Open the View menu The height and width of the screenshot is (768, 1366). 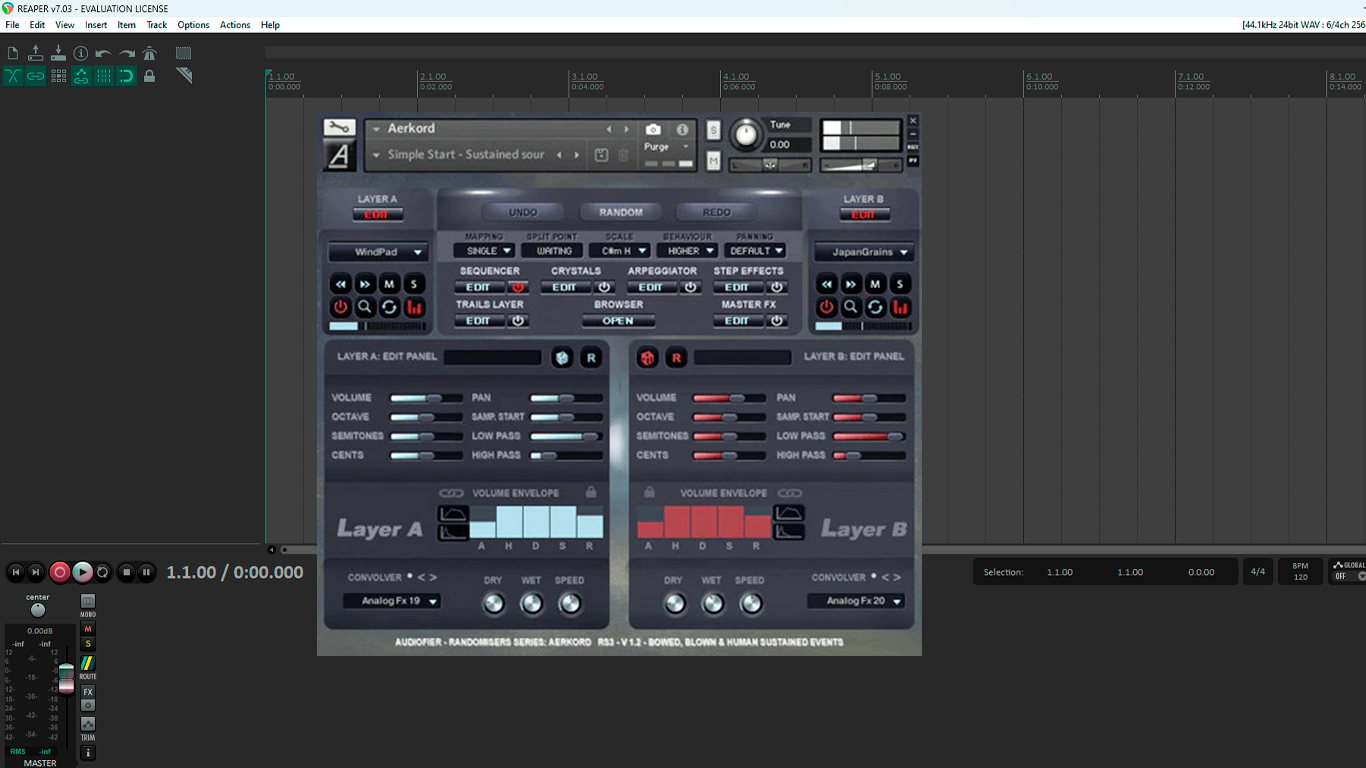point(65,25)
